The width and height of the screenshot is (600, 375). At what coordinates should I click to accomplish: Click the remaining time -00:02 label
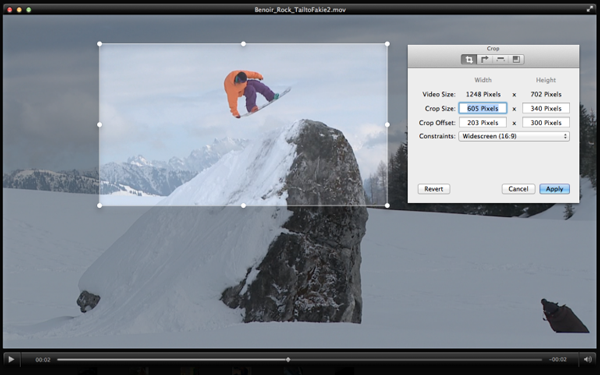(x=558, y=360)
